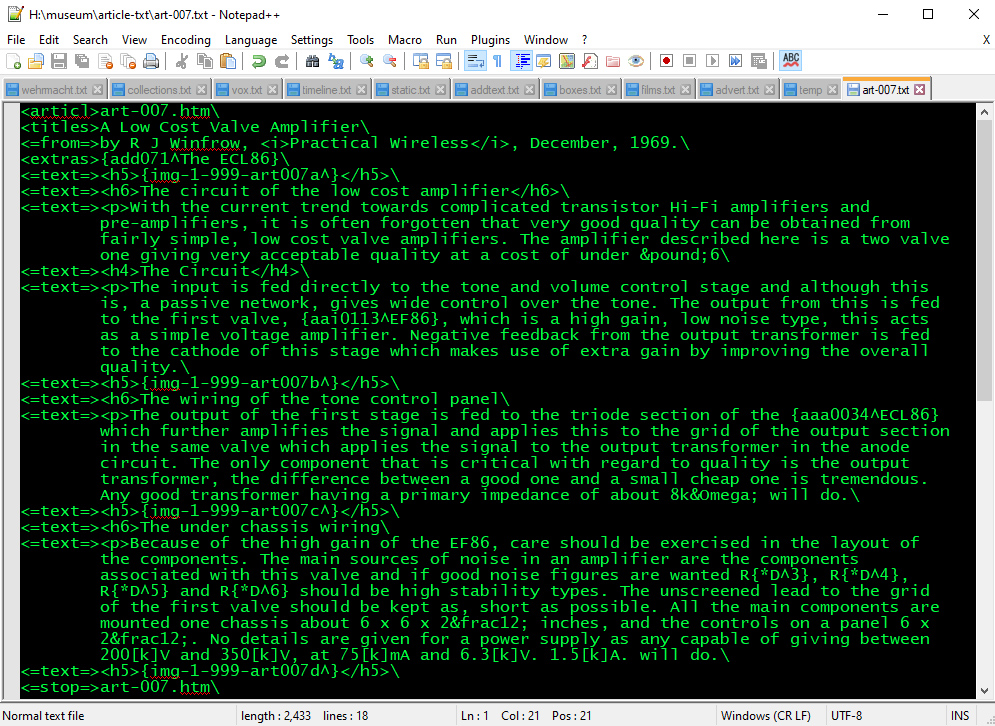Viewport: 995px width, 726px height.
Task: Open the File menu
Action: point(16,40)
